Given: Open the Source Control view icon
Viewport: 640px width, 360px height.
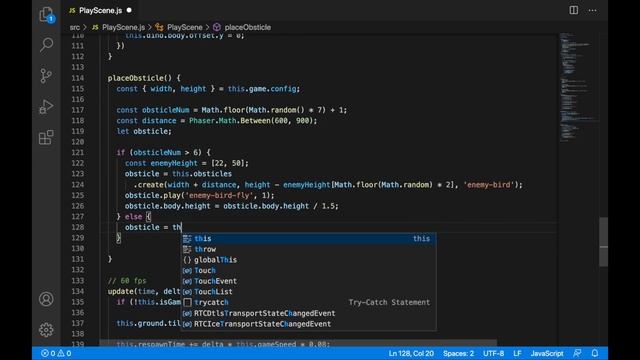Looking at the screenshot, I should [46, 76].
